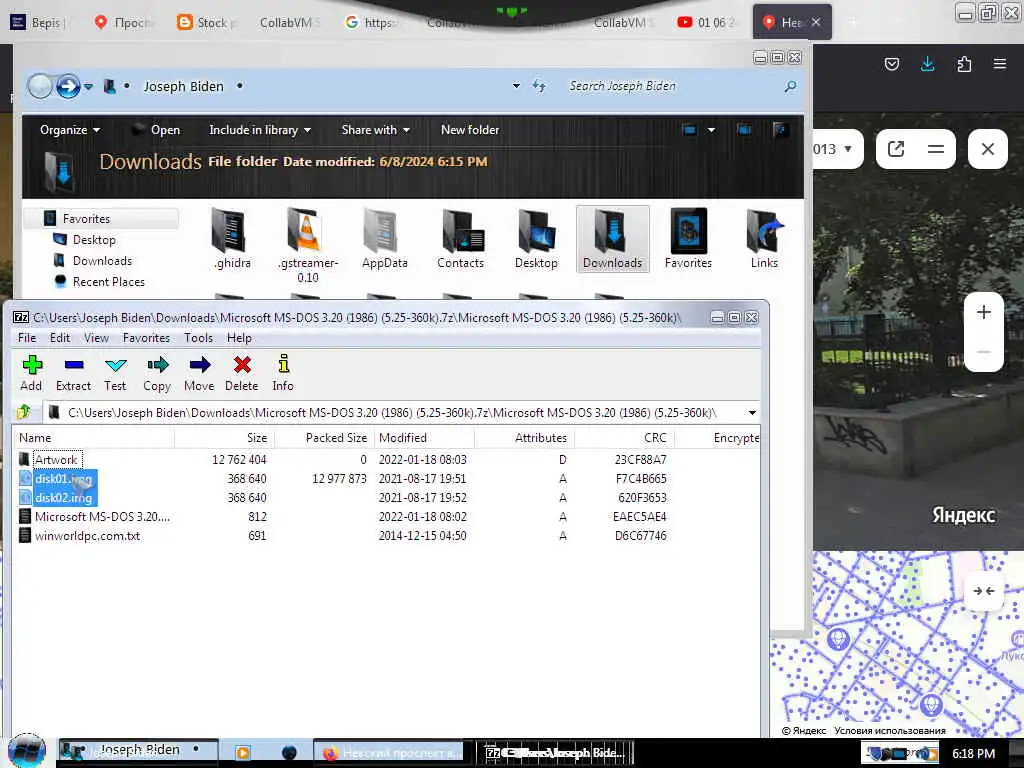
Task: Open the 7-Zip Tools menu
Action: point(198,338)
